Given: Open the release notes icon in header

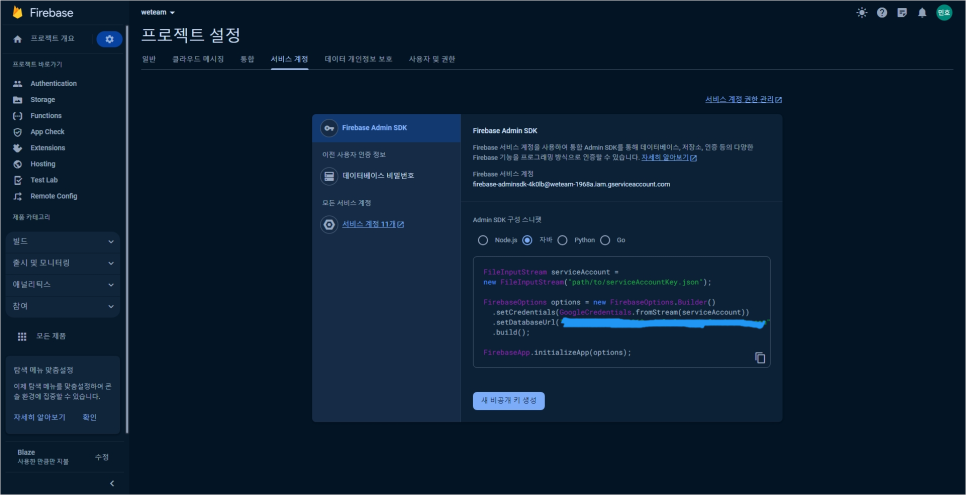Looking at the screenshot, I should click(x=902, y=12).
